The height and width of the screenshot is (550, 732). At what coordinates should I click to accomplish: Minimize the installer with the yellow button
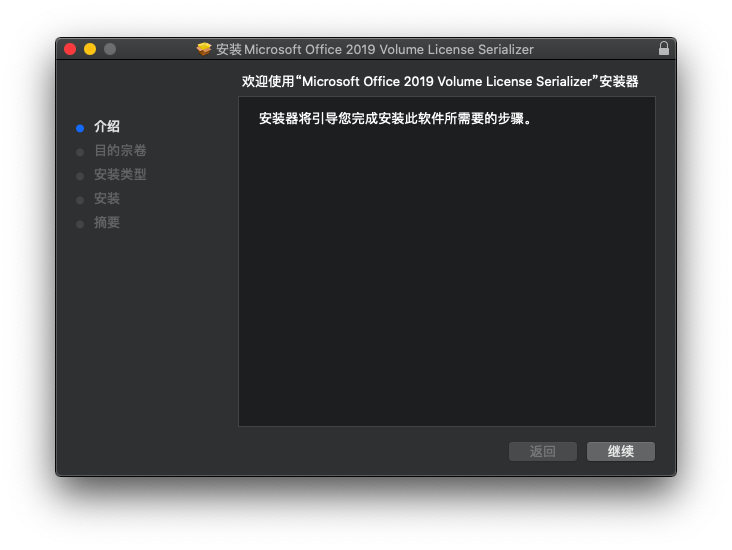90,49
